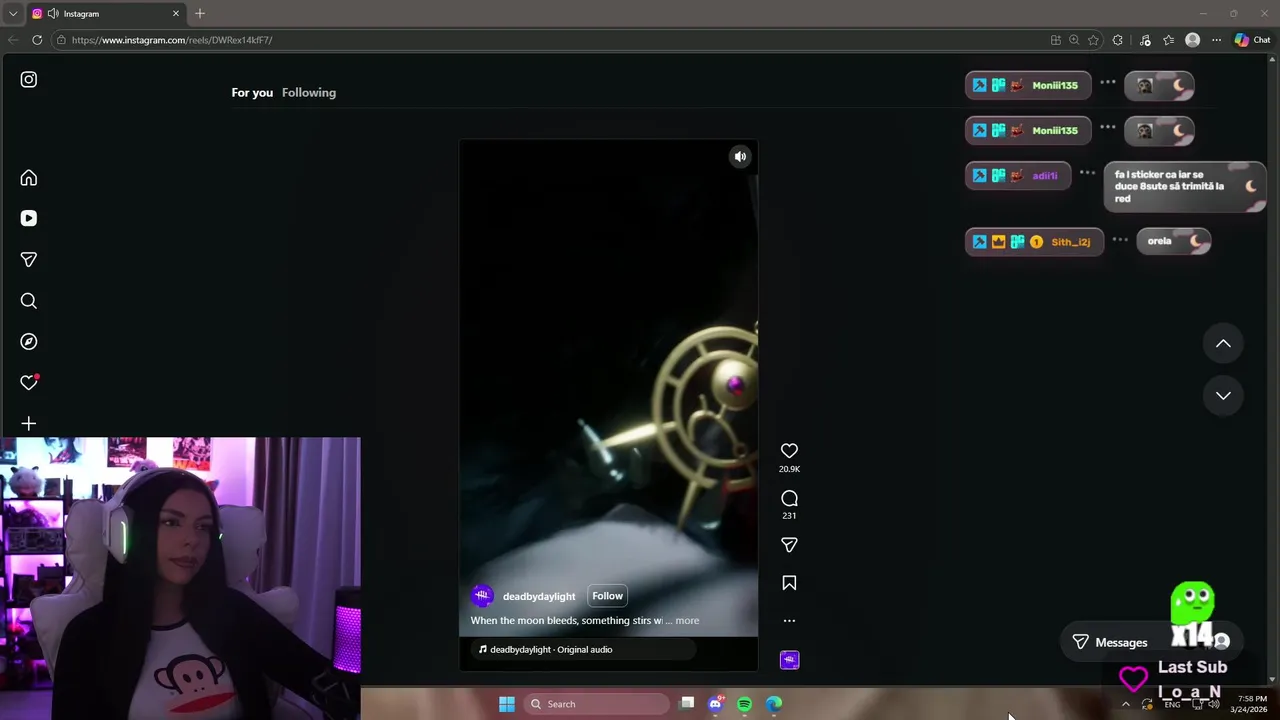Click 231 comments count
Image resolution: width=1280 pixels, height=720 pixels.
789,516
